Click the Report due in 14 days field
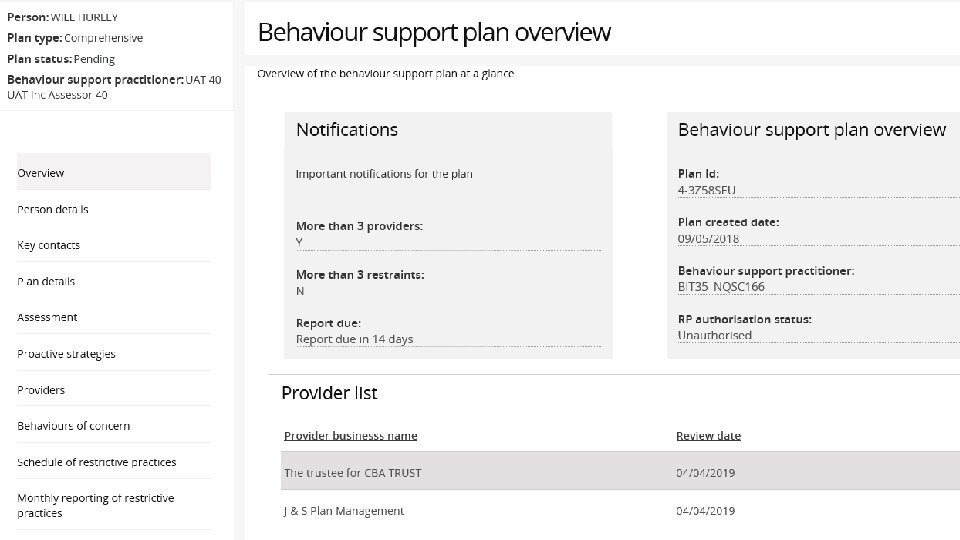This screenshot has height=540, width=960. point(354,339)
